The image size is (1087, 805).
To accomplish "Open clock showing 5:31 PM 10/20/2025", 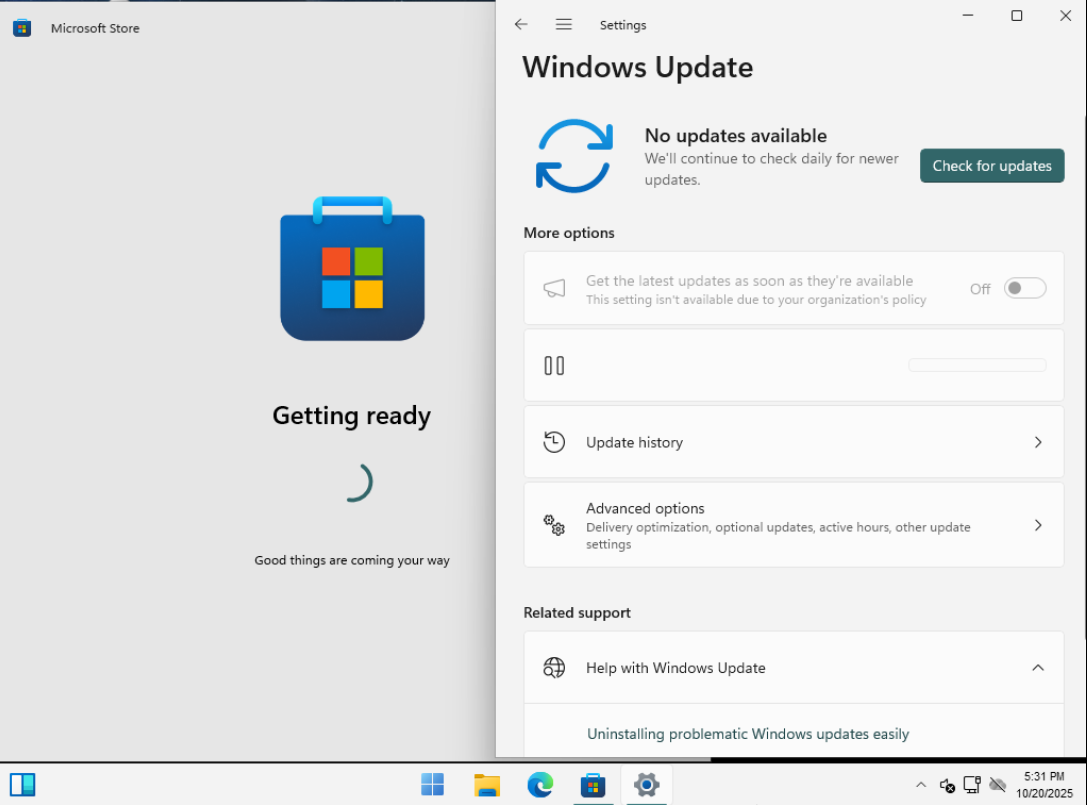I will [1044, 785].
